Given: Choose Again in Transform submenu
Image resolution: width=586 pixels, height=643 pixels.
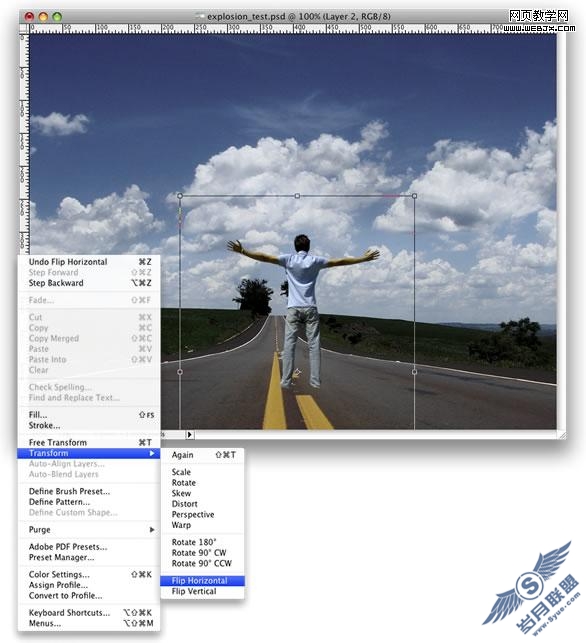Looking at the screenshot, I should (203, 455).
